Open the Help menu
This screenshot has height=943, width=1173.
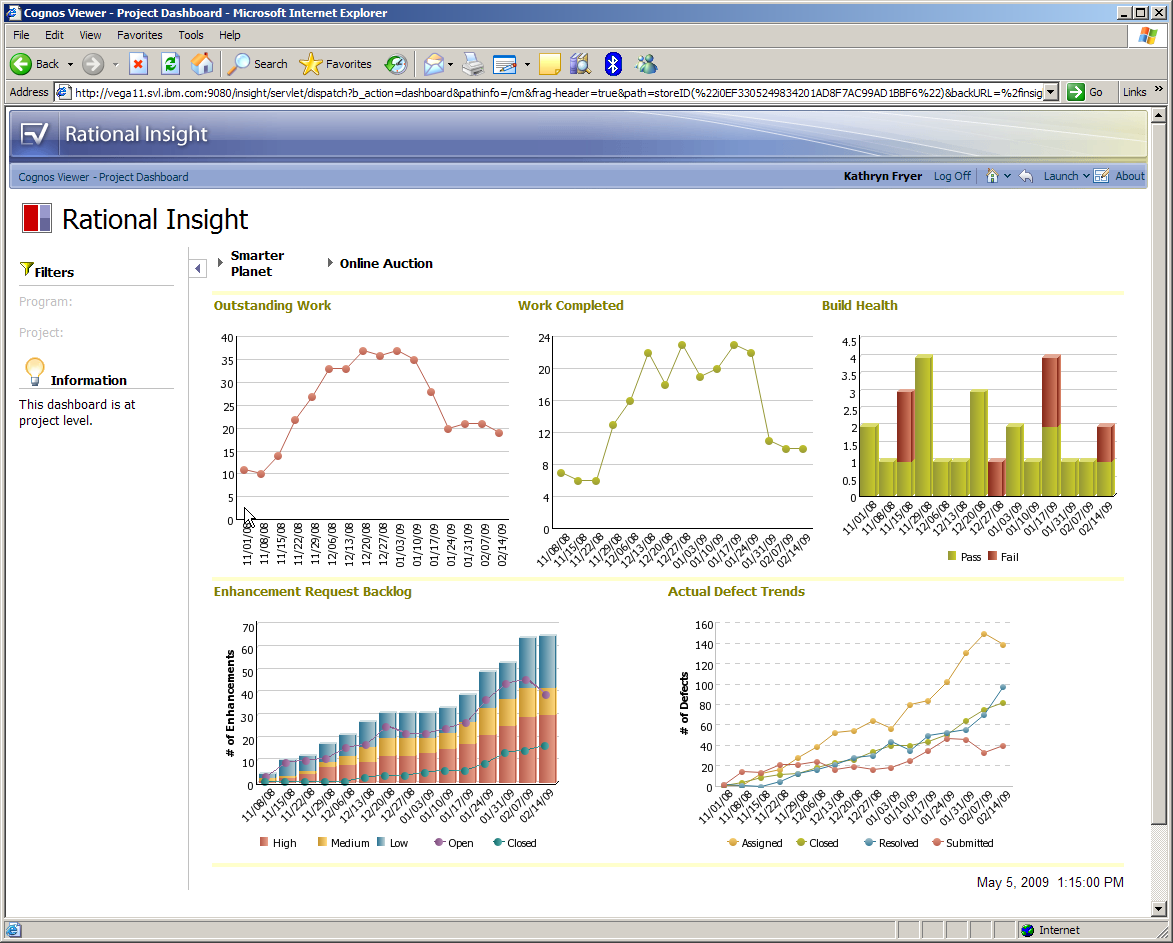click(230, 35)
